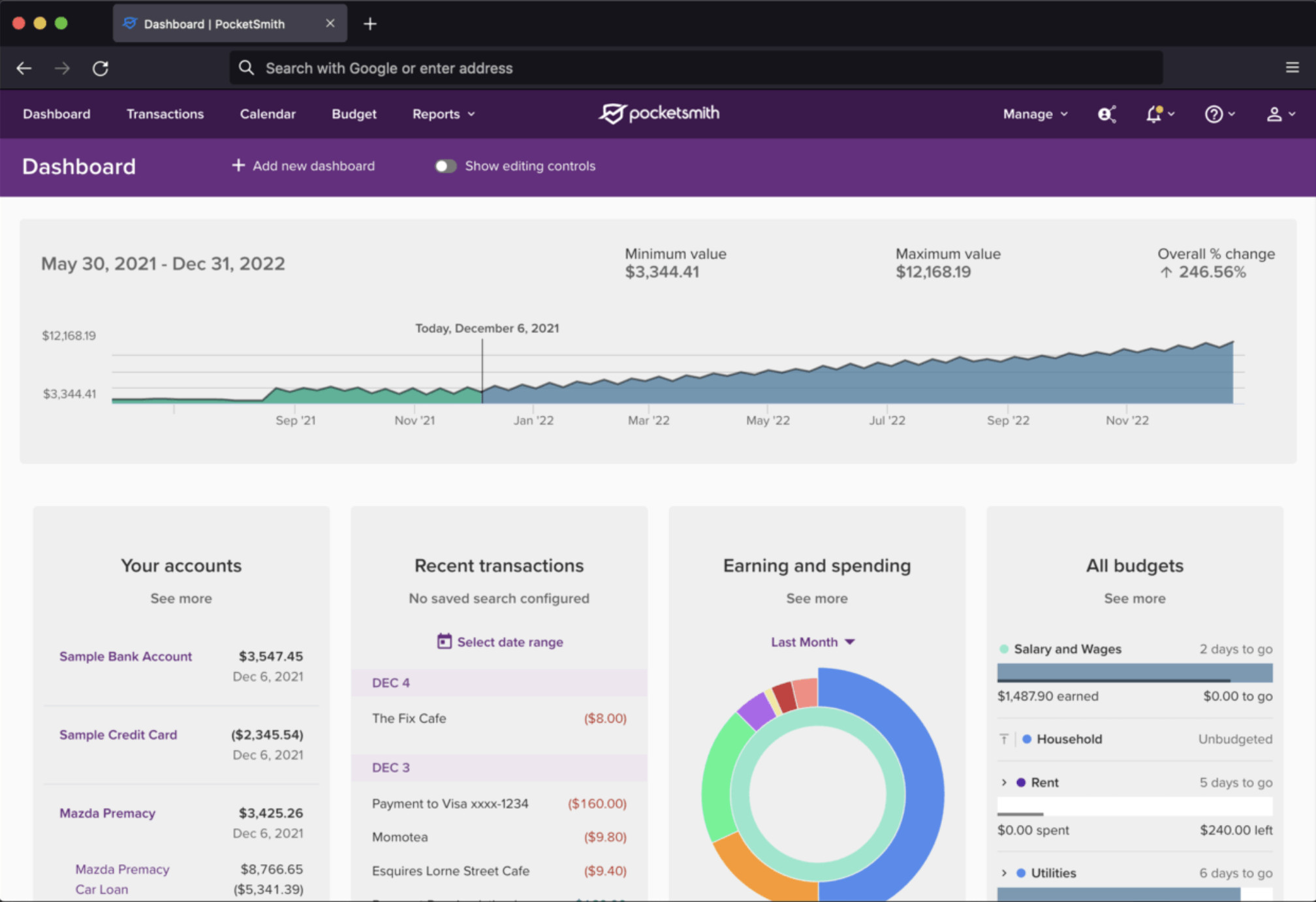Click the rollover icon beside Household
Screen dimensions: 1316x902
tap(1004, 739)
